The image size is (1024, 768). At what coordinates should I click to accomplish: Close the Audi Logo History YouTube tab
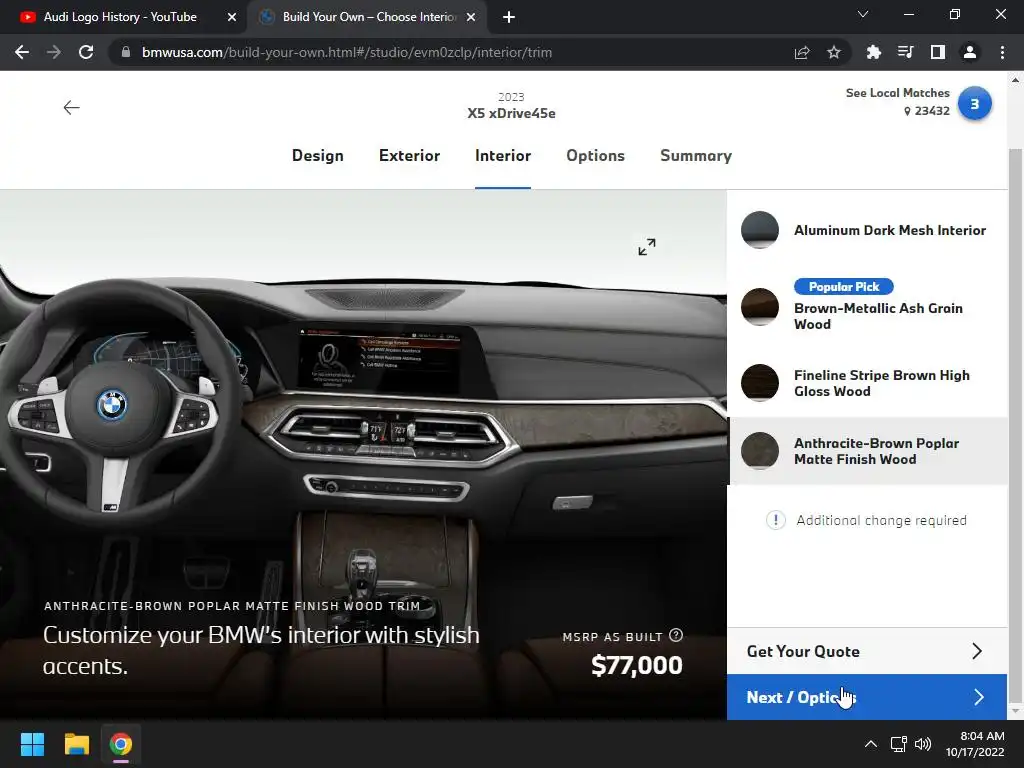click(231, 18)
